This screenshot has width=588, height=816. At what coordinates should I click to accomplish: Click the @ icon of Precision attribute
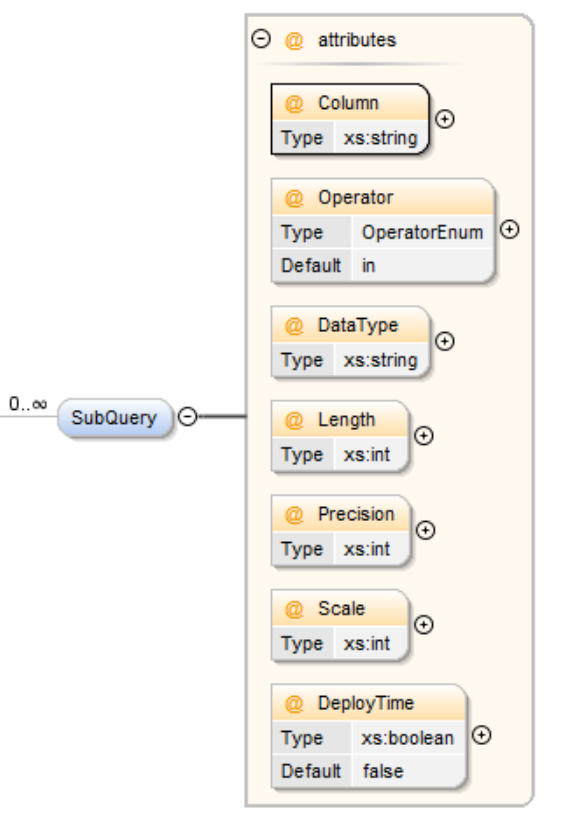pos(294,515)
